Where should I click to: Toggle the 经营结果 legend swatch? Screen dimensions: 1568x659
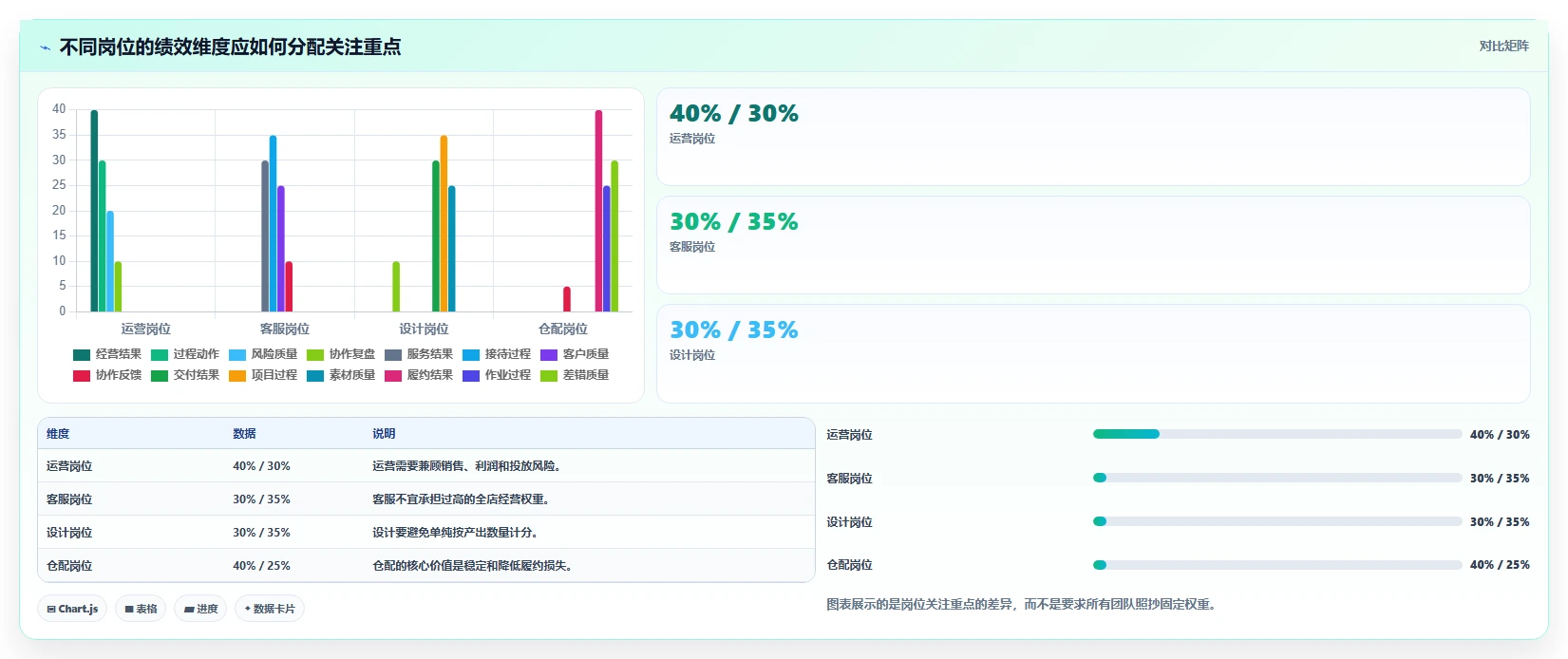[82, 354]
